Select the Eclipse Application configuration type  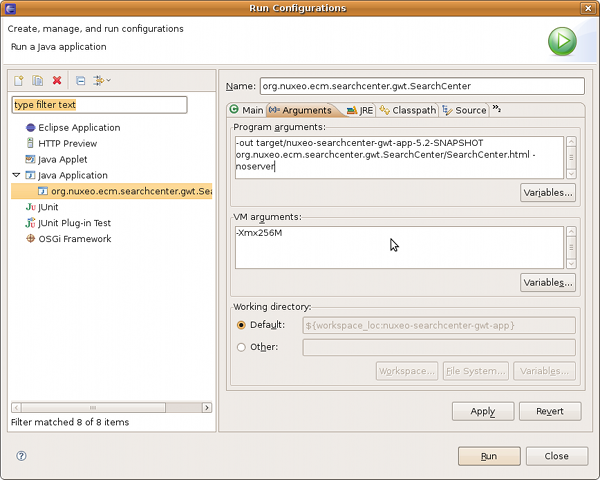click(x=79, y=128)
